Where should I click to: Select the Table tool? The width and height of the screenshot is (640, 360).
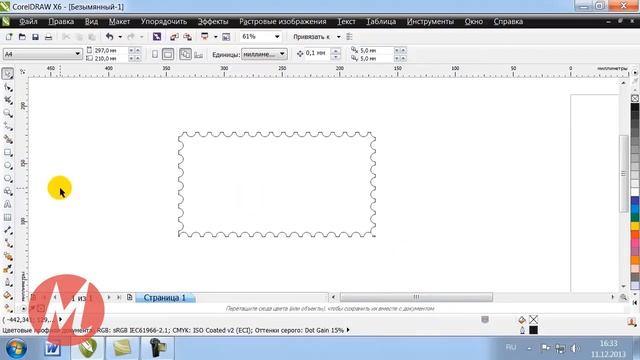click(x=8, y=217)
